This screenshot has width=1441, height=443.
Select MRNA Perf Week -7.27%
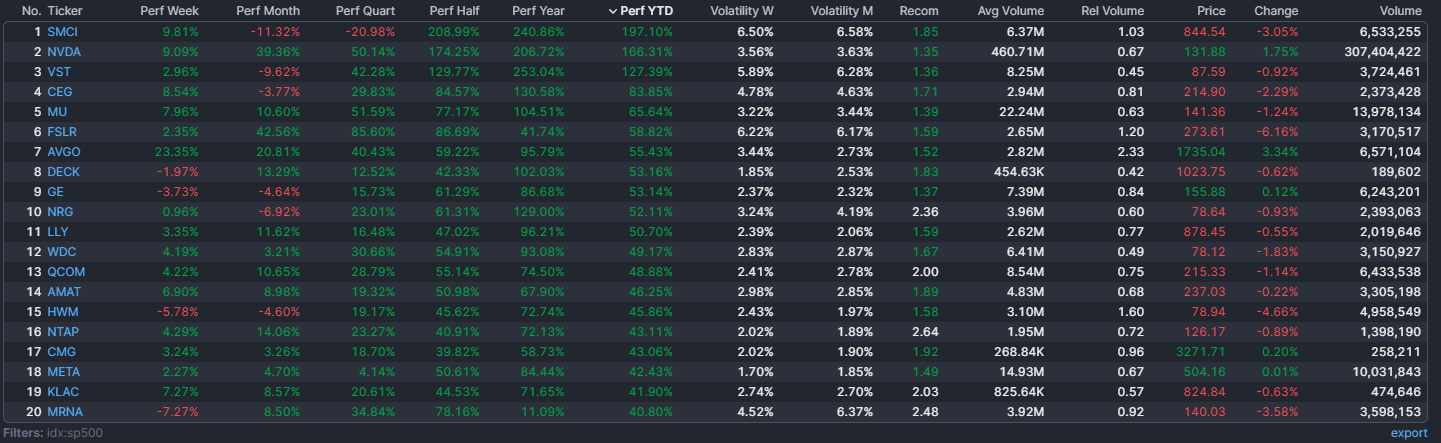pyautogui.click(x=178, y=412)
